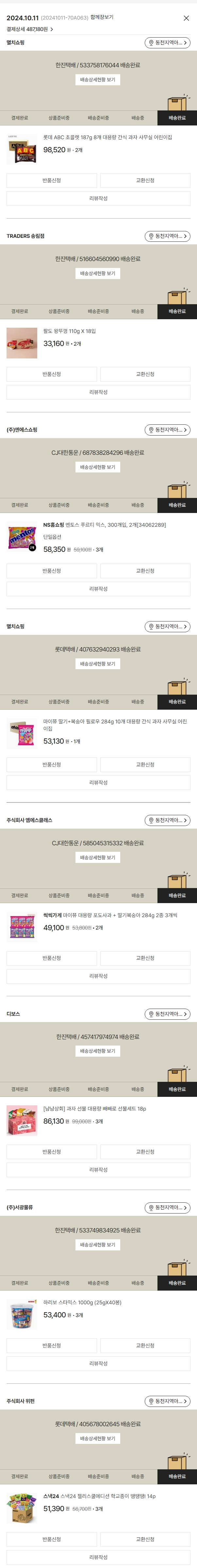Write review via 리뷰작성 for 마이쮸 딸기+복숭아 필로우
The height and width of the screenshot is (1568, 197).
click(99, 782)
